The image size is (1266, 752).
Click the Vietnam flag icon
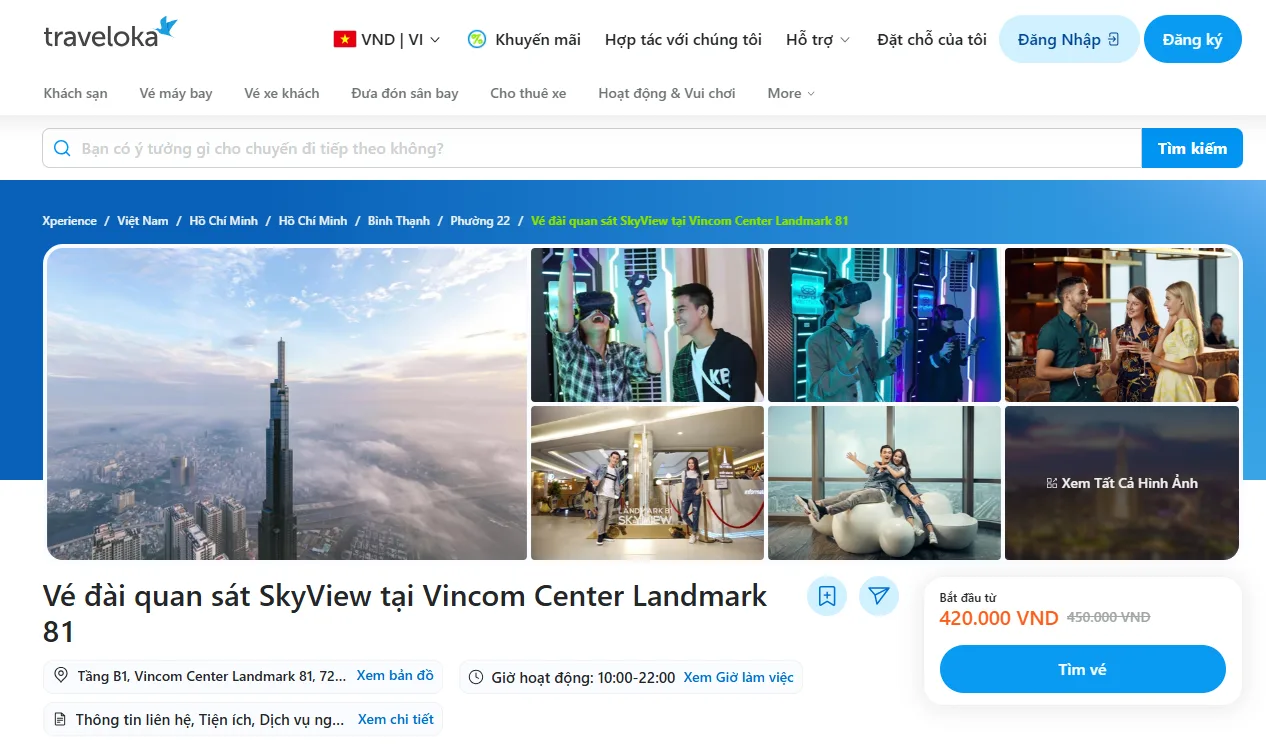pyautogui.click(x=345, y=40)
